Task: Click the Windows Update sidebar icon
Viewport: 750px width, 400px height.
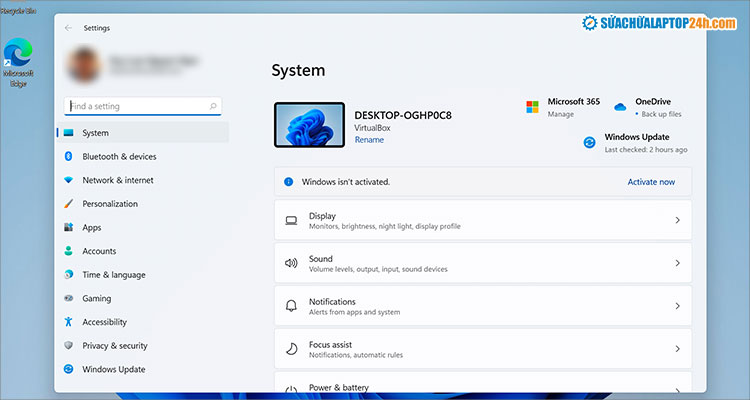Action: pyautogui.click(x=68, y=369)
